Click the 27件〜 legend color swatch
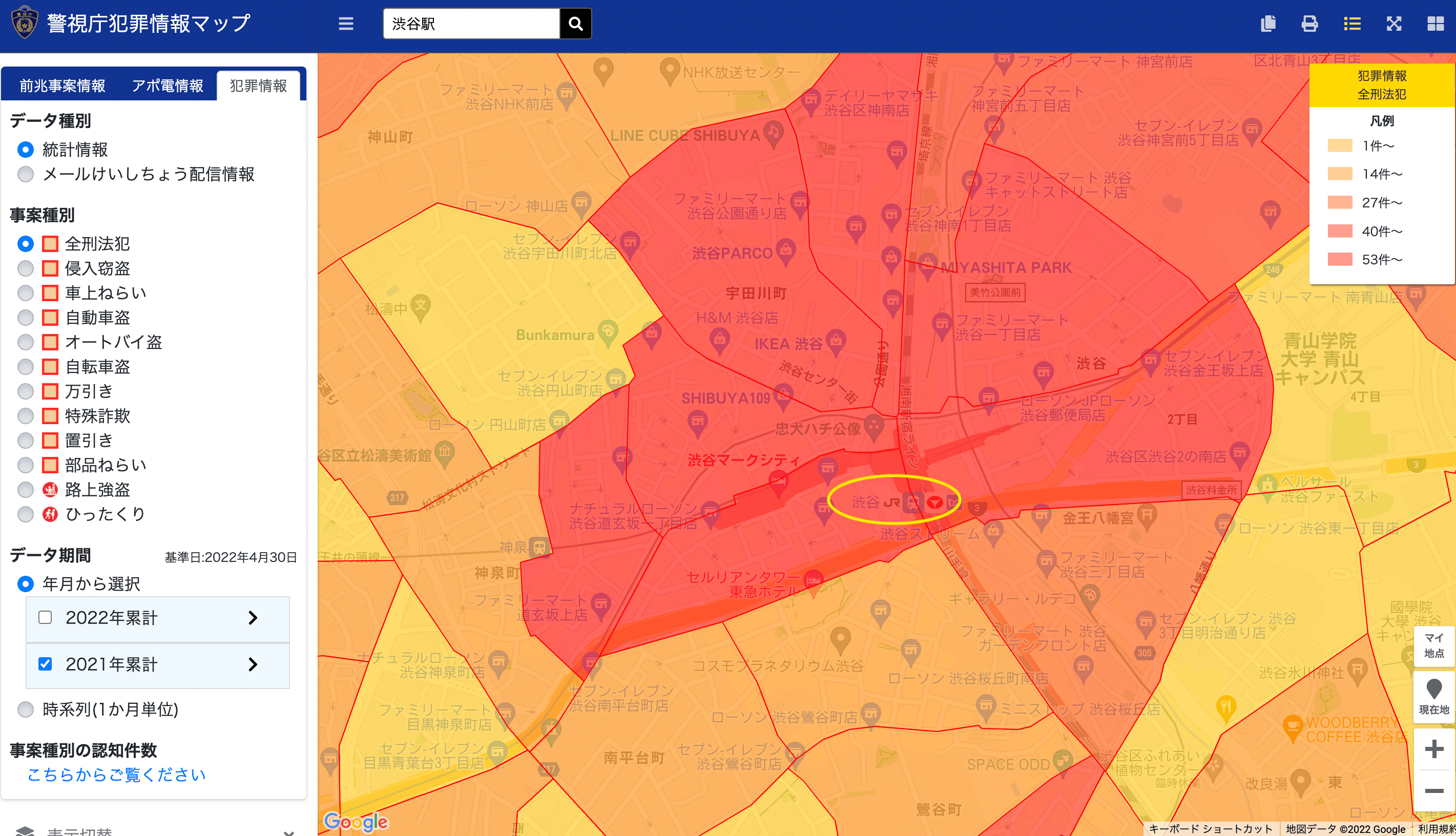Viewport: 1456px width, 836px height. coord(1340,203)
